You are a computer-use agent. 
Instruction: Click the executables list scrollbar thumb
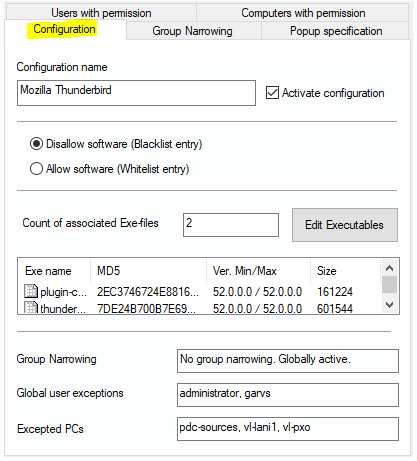coord(389,284)
